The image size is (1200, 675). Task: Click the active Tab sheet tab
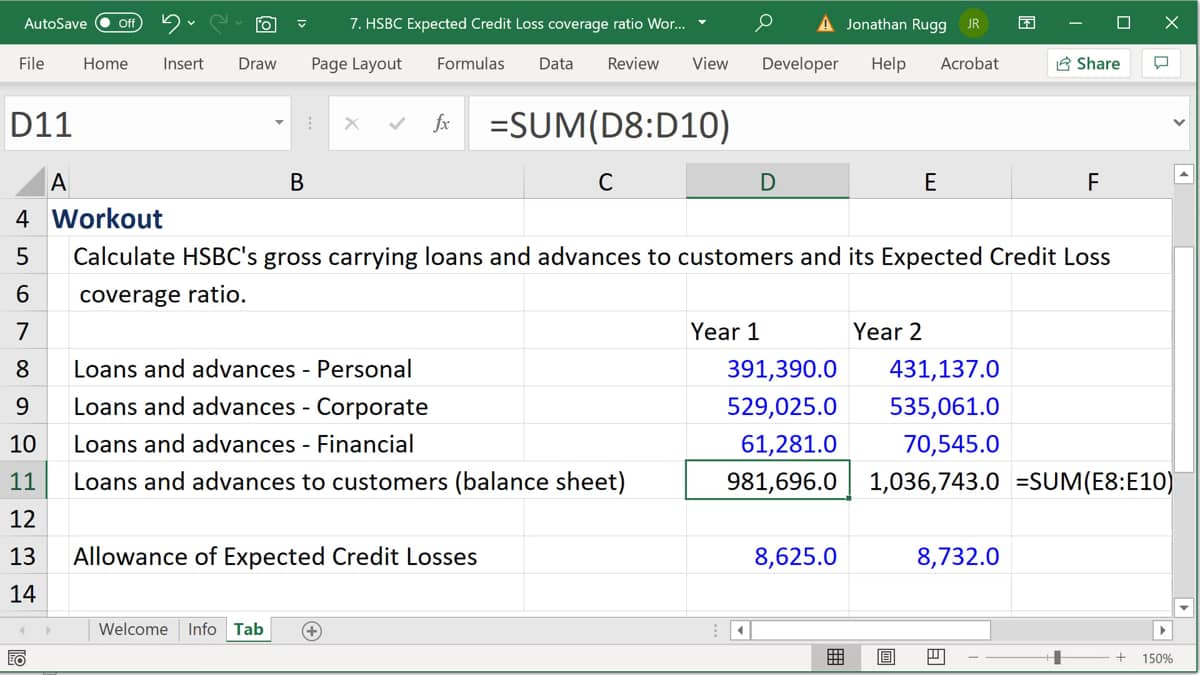248,629
